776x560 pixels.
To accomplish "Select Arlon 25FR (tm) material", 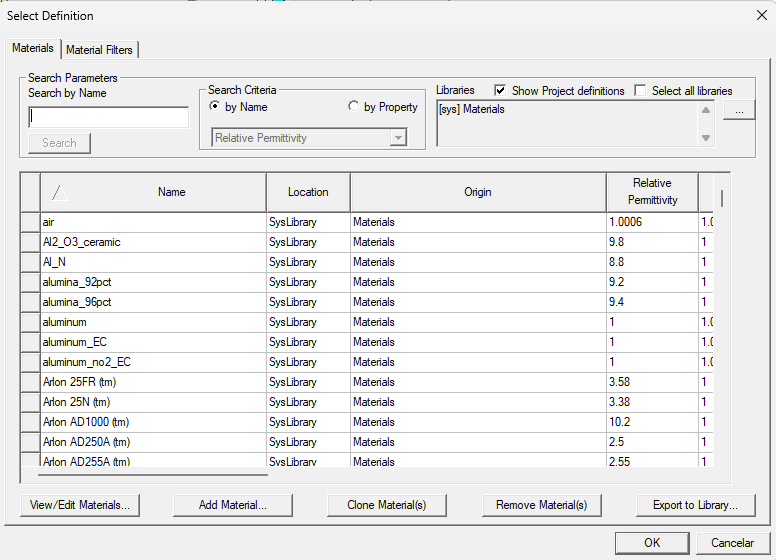I will tap(366, 382).
